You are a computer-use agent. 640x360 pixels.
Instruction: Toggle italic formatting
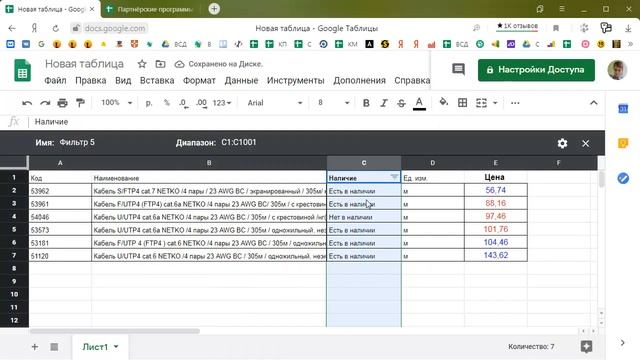pyautogui.click(x=384, y=103)
